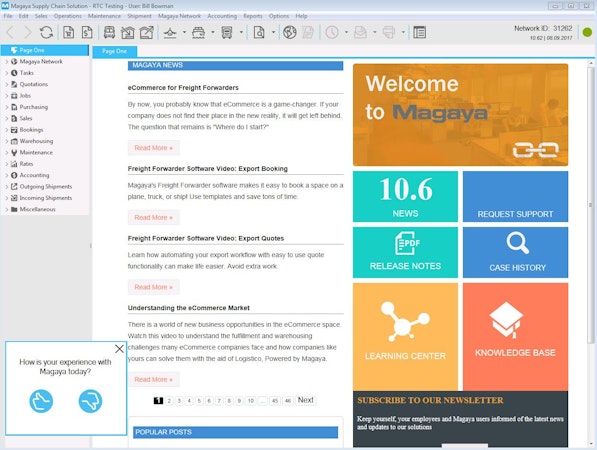The image size is (597, 450).
Task: Expand the Outgoing Shipments tree node
Action: 7,187
